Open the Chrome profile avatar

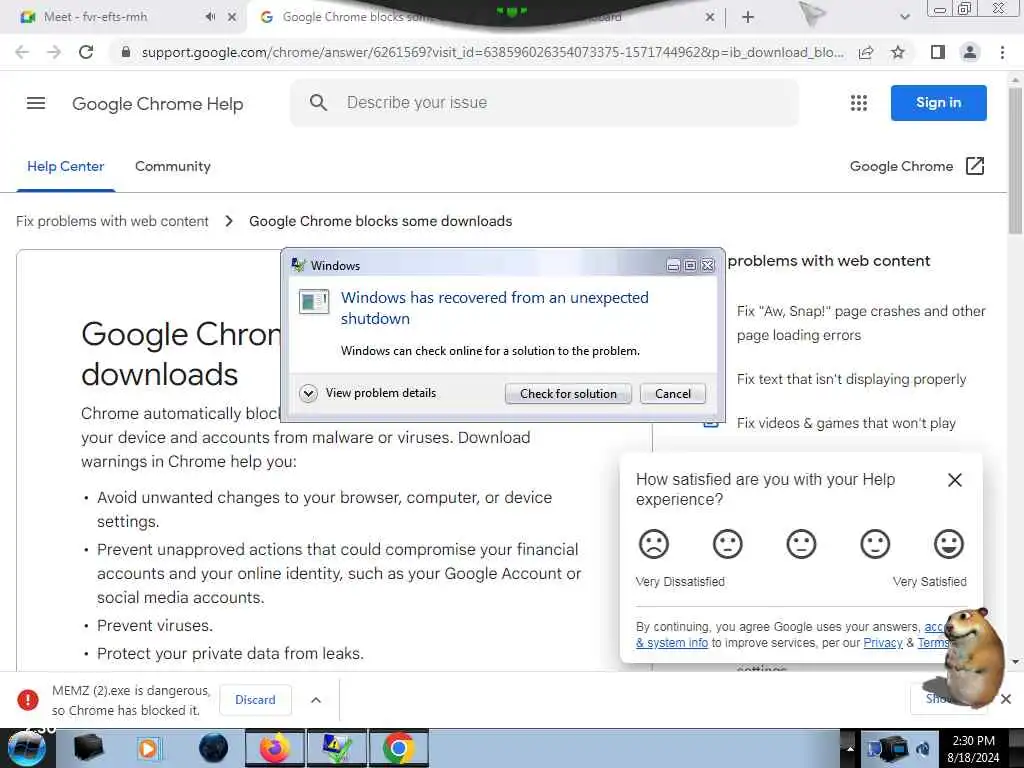point(970,52)
